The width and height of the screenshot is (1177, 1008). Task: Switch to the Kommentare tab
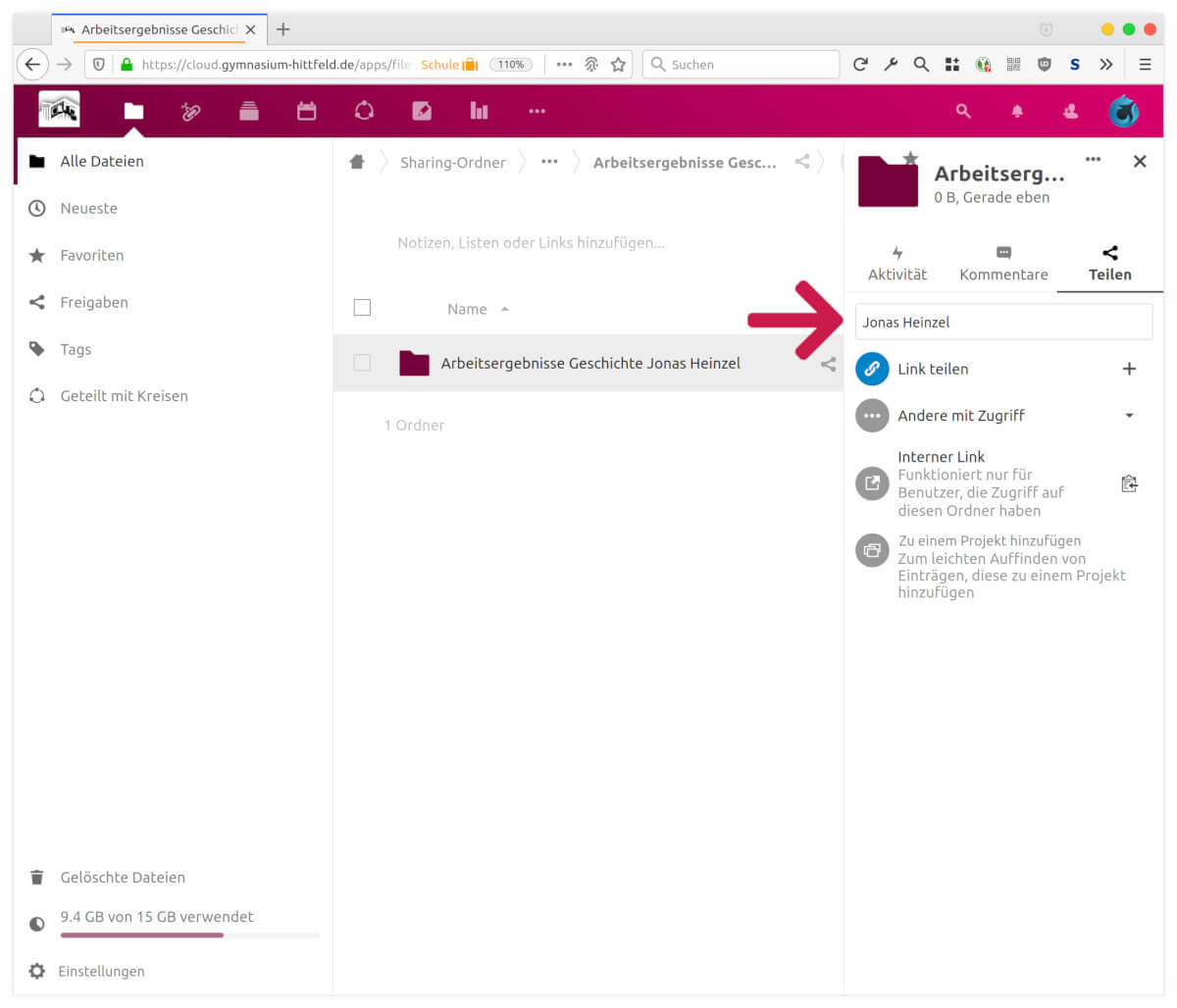click(x=1003, y=264)
